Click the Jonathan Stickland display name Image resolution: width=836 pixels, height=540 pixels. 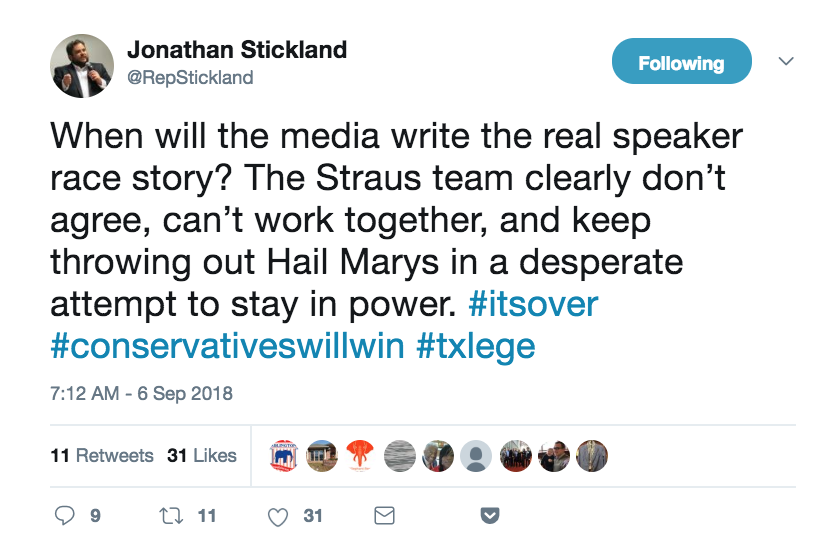point(237,52)
